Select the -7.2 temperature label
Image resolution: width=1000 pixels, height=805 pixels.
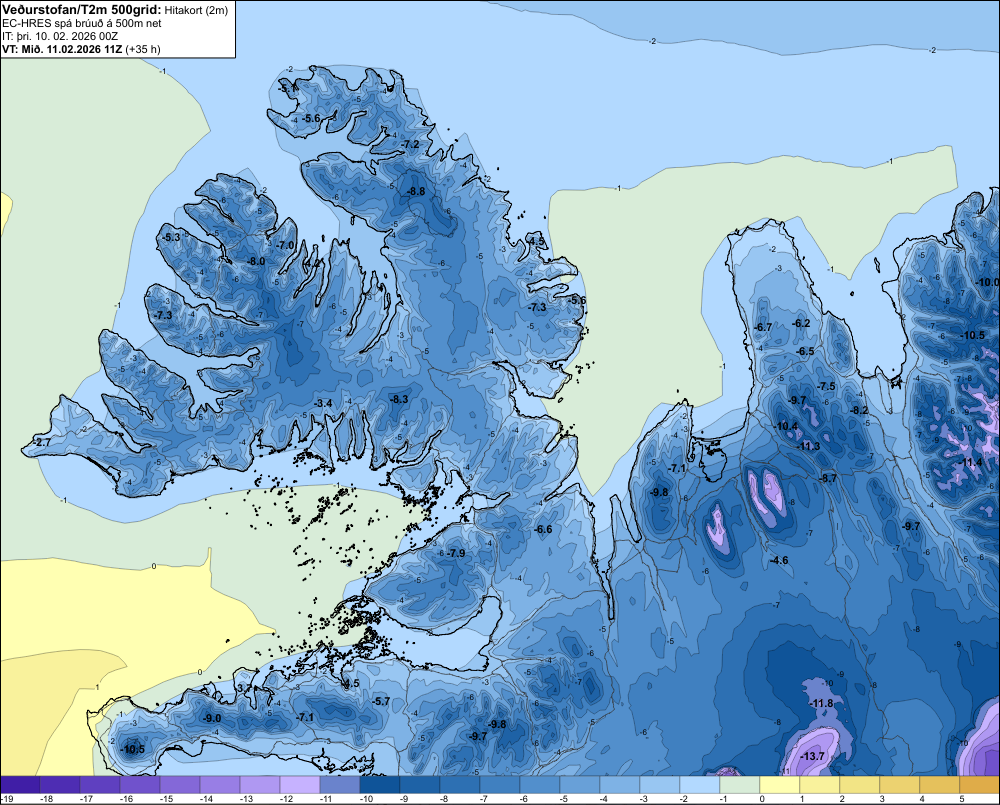point(410,144)
